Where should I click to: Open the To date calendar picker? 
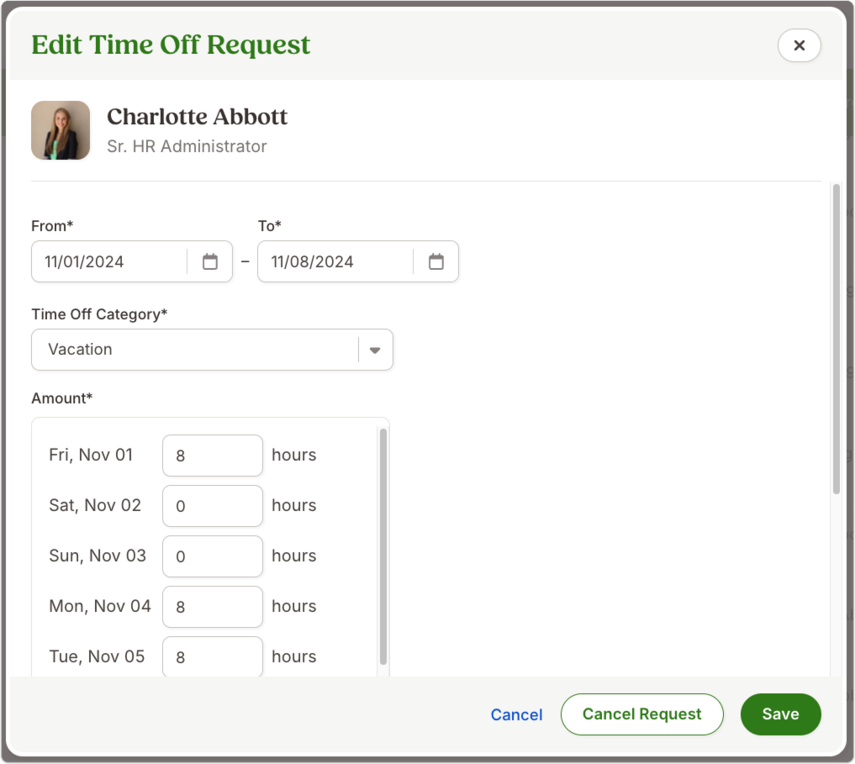tap(436, 262)
